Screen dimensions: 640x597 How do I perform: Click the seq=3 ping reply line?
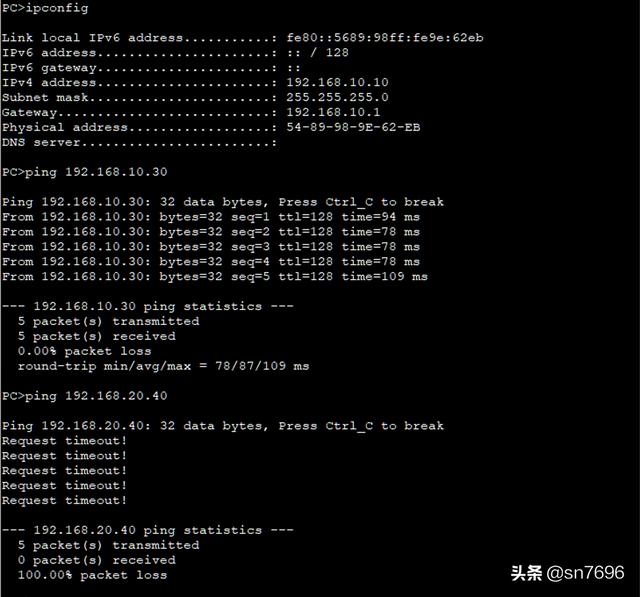pyautogui.click(x=211, y=246)
